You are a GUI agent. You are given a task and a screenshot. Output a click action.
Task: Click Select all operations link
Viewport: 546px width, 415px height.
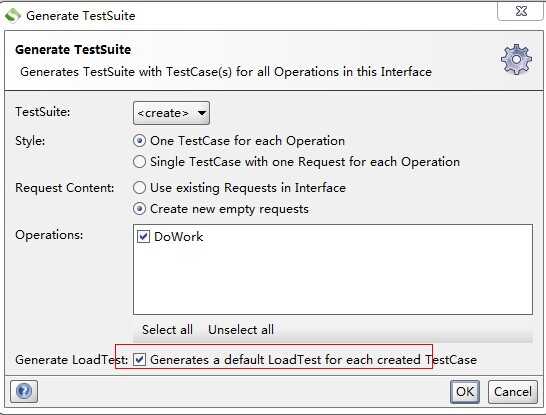point(167,330)
